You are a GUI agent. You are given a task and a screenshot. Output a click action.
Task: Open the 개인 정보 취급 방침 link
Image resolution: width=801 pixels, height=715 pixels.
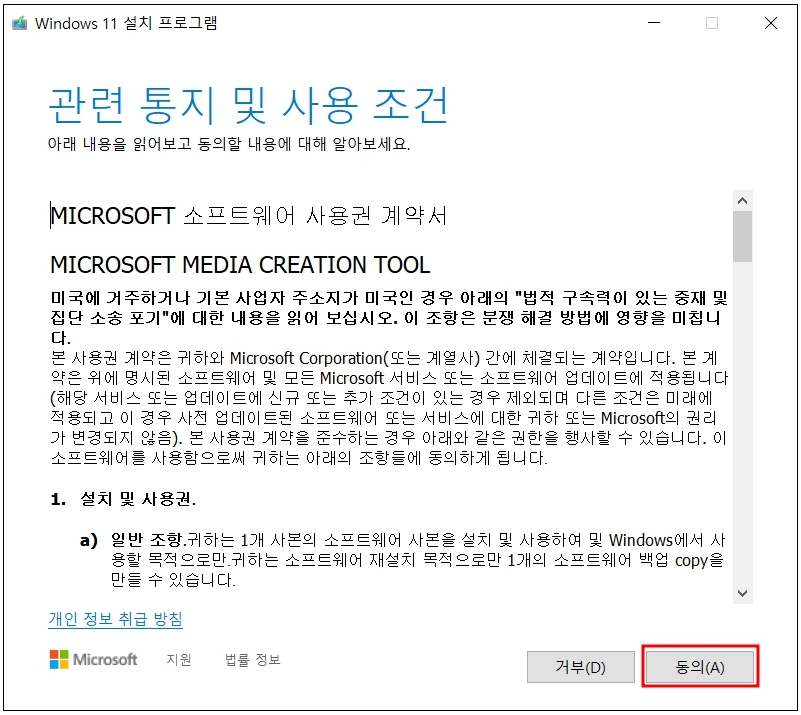(x=115, y=619)
